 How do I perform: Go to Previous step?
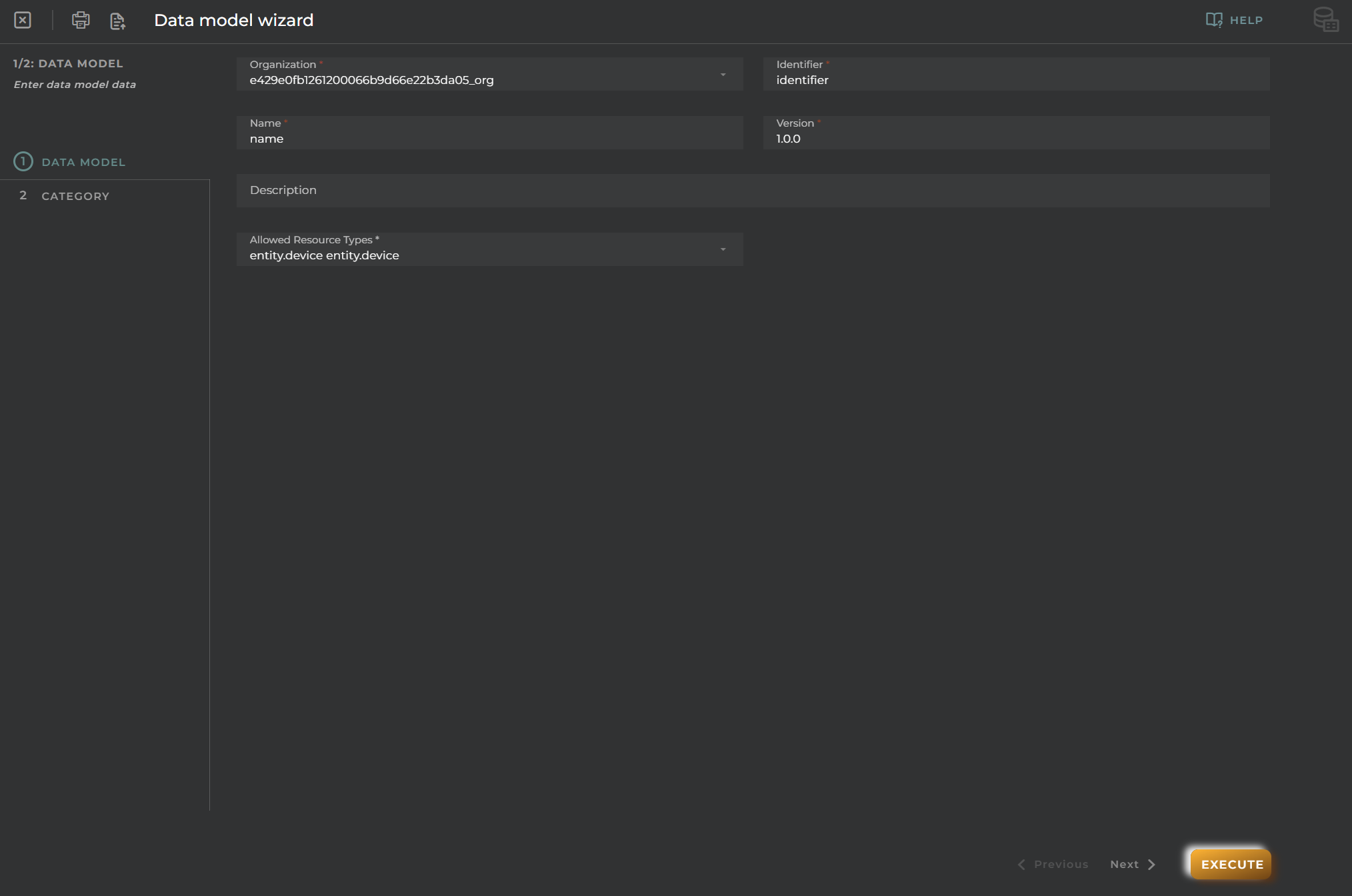pyautogui.click(x=1053, y=864)
